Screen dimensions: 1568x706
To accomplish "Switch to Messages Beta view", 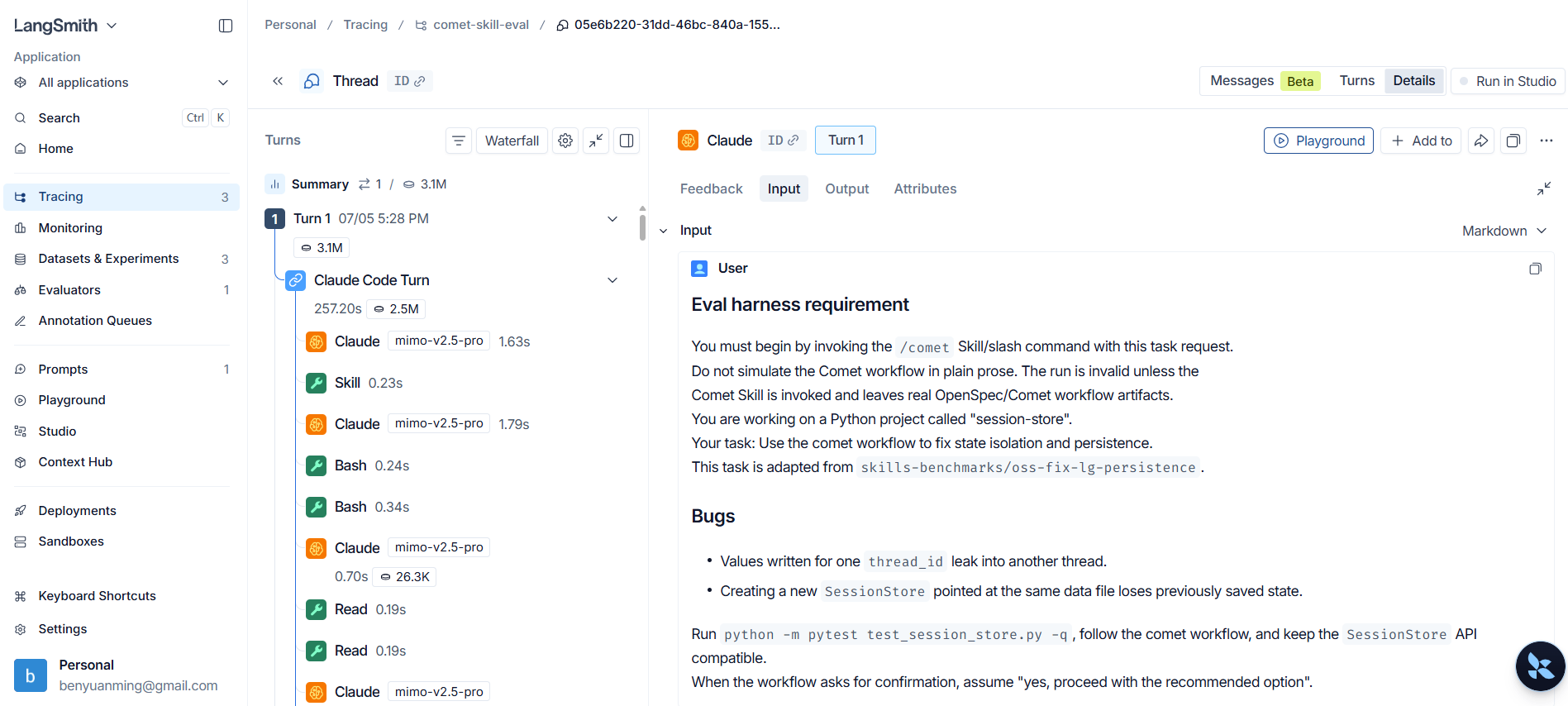I will 1265,81.
